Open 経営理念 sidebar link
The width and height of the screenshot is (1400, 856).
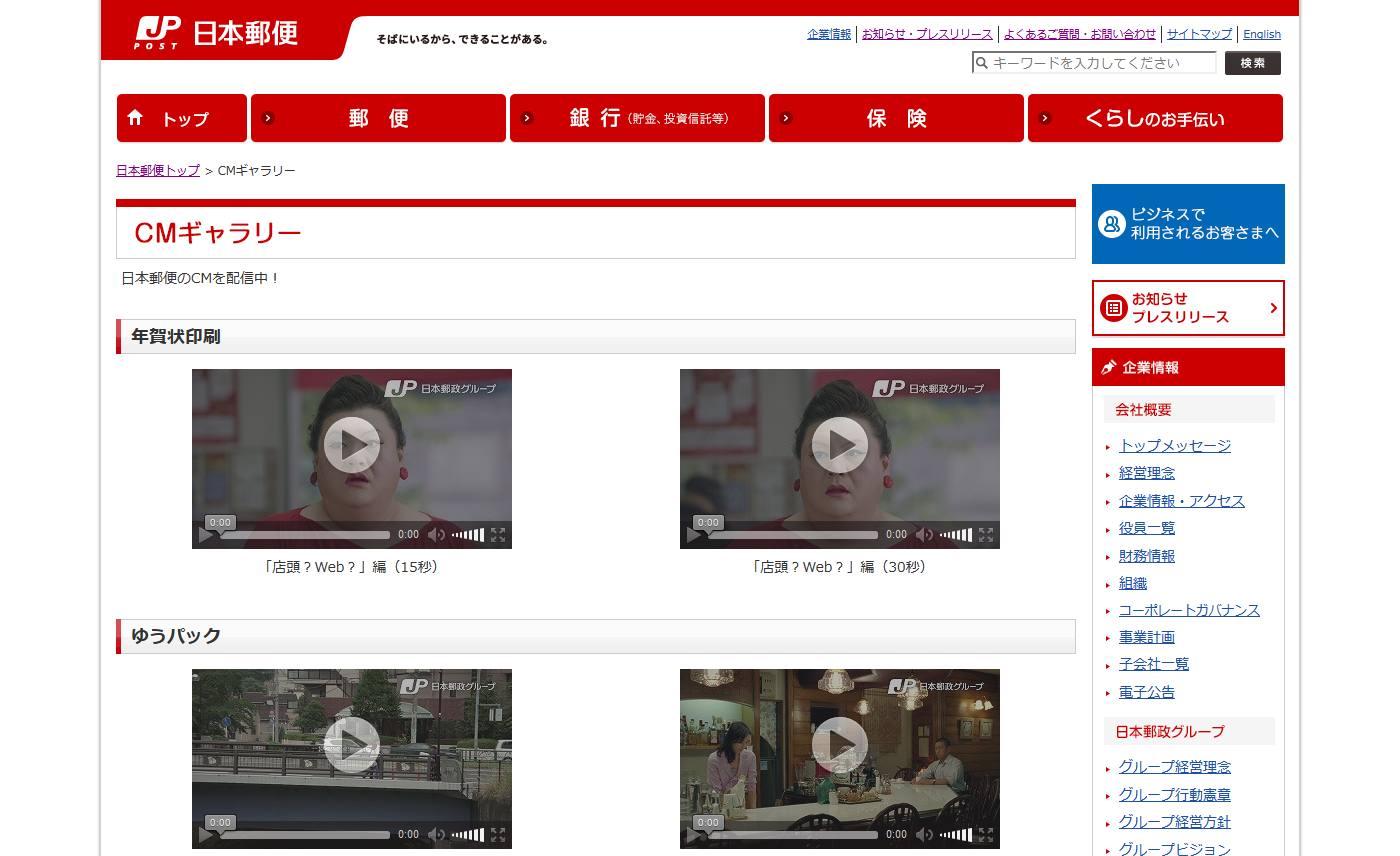click(1147, 473)
